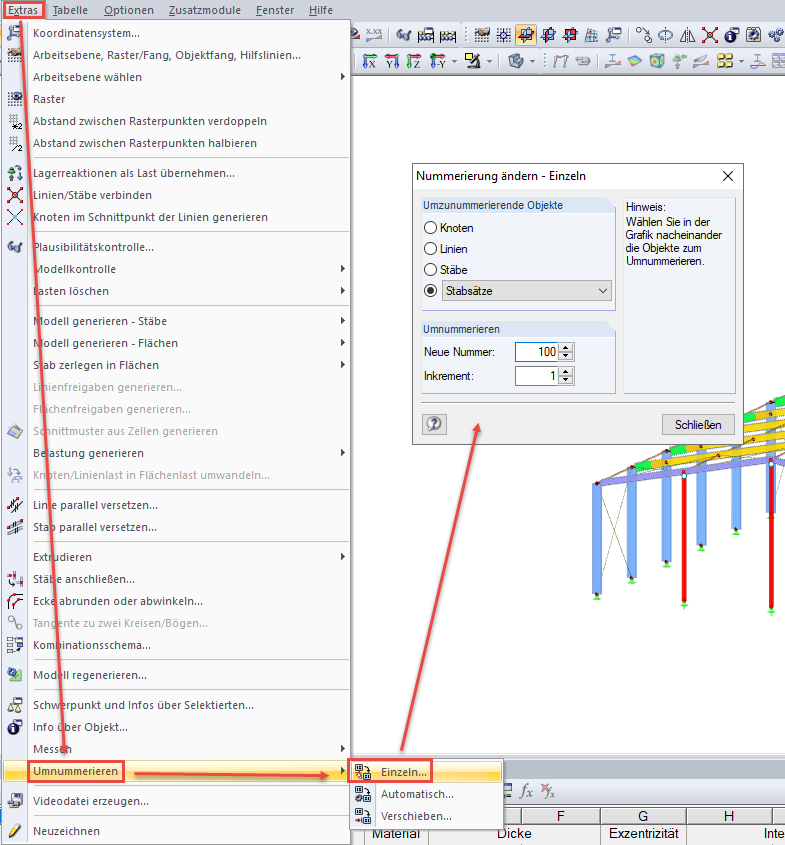Image resolution: width=785 pixels, height=845 pixels.
Task: Click the Schließen button
Action: (x=698, y=425)
